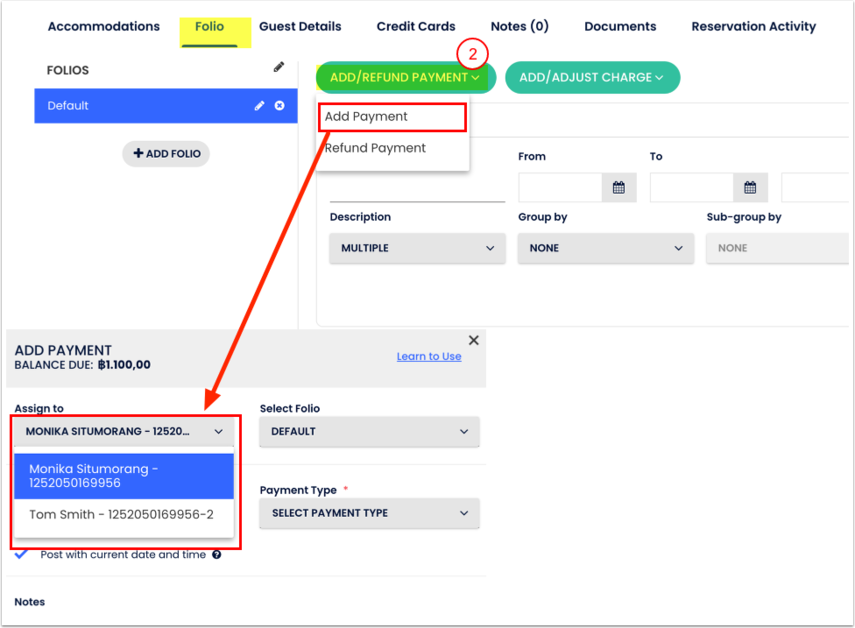Close the Add Payment panel
855x628 pixels.
pos(473,341)
